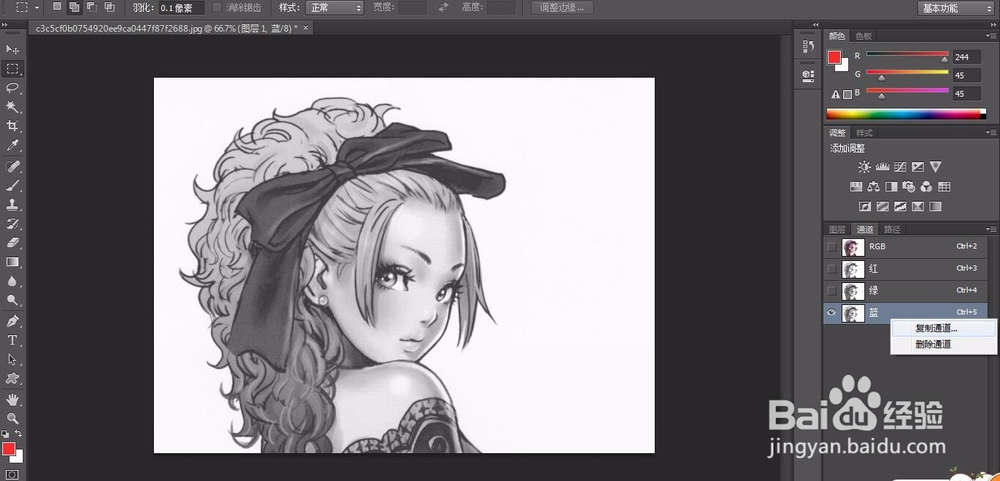Select the Lasso tool
The height and width of the screenshot is (481, 1000).
12,87
